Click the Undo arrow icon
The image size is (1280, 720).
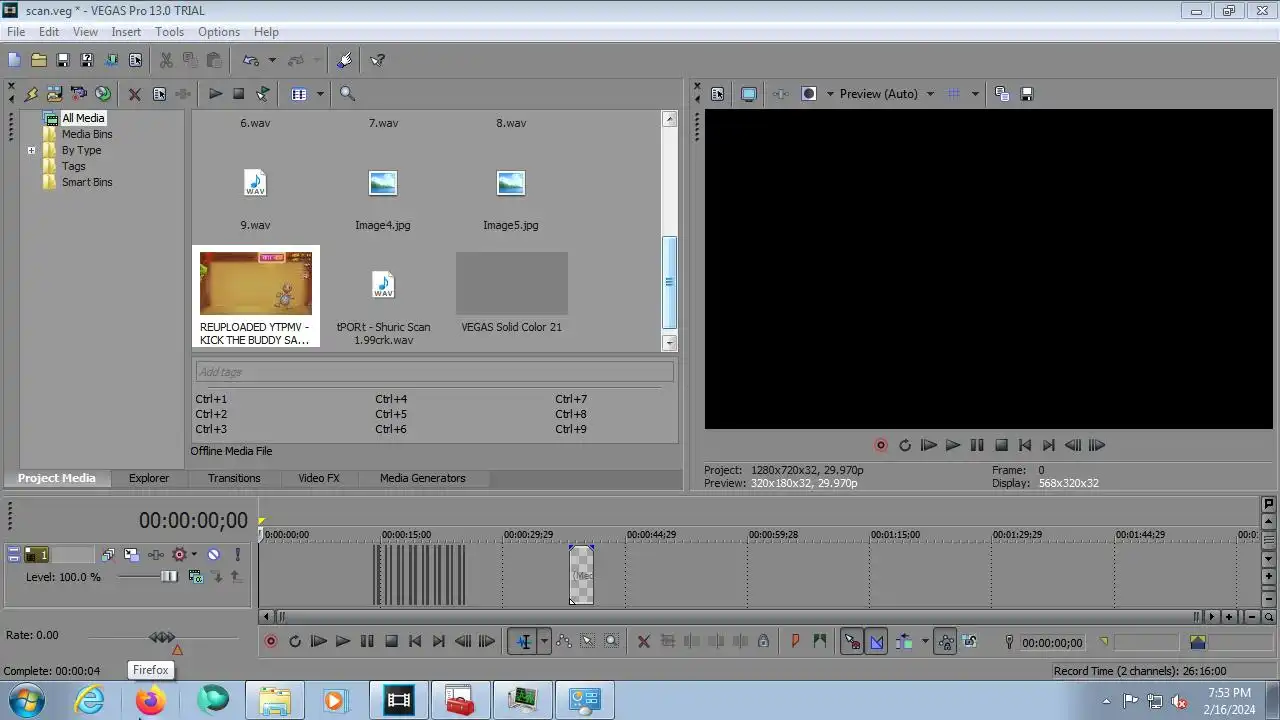[251, 60]
